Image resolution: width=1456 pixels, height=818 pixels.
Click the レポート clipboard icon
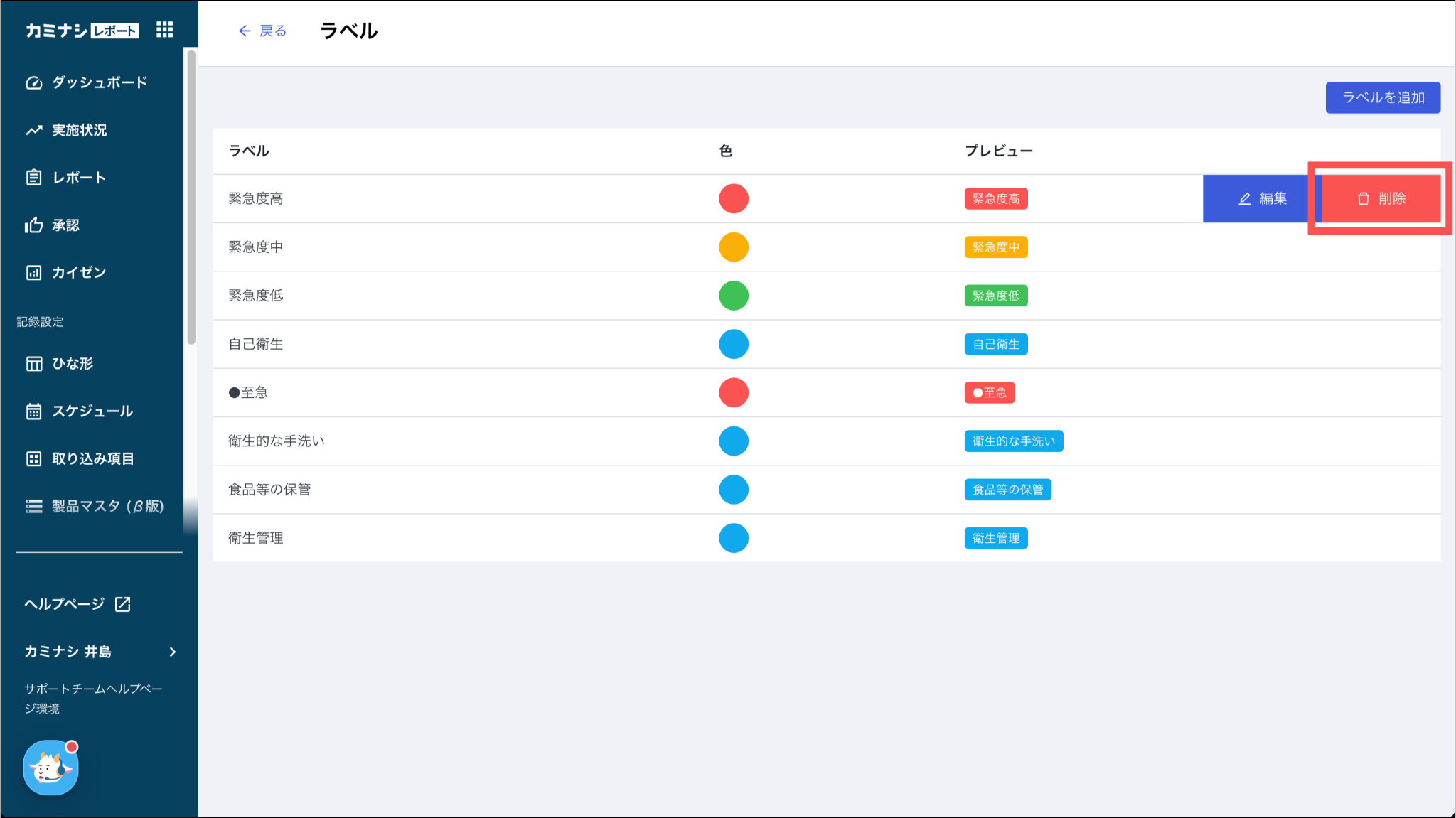(33, 178)
